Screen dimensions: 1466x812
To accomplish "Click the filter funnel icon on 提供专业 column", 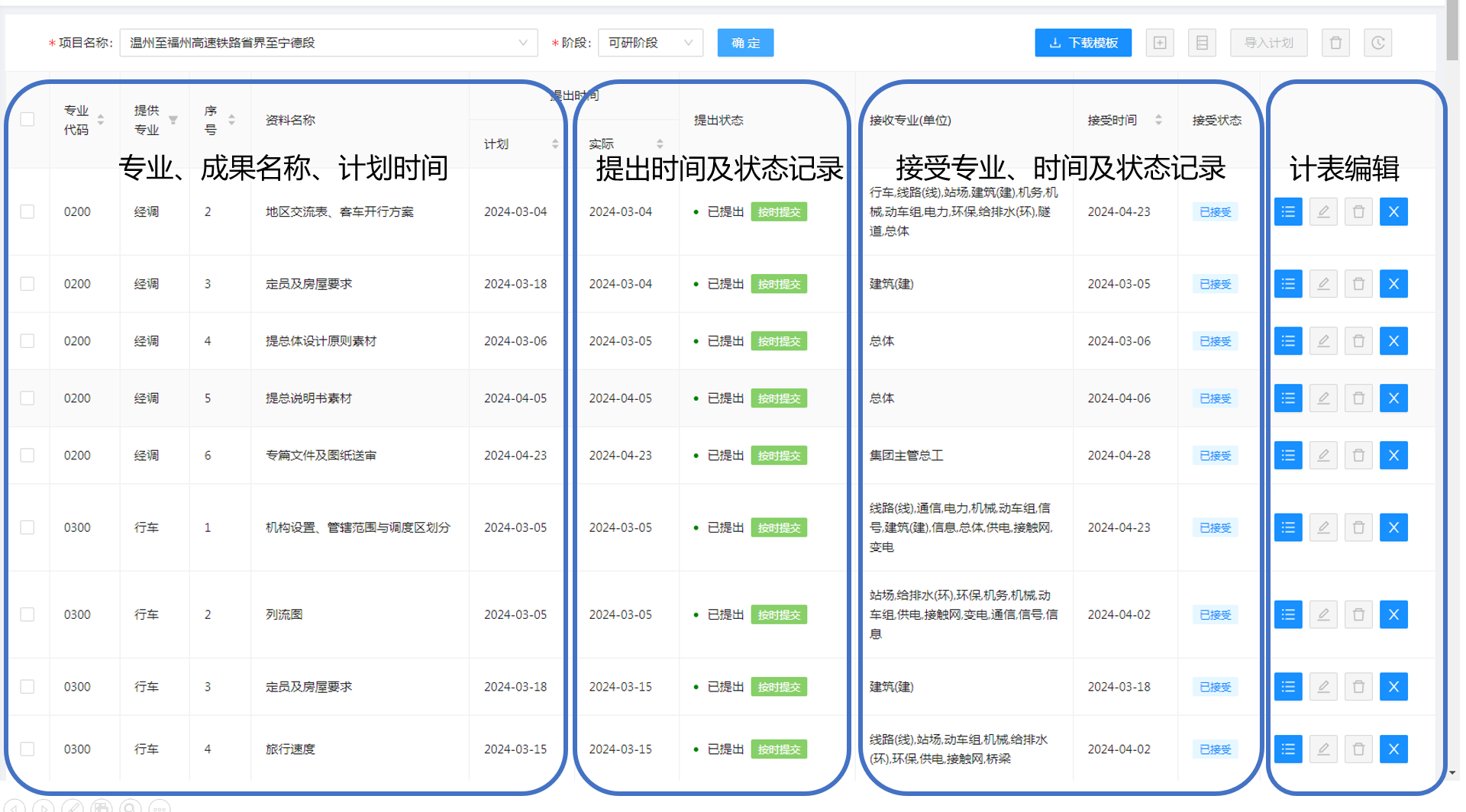I will coord(173,121).
